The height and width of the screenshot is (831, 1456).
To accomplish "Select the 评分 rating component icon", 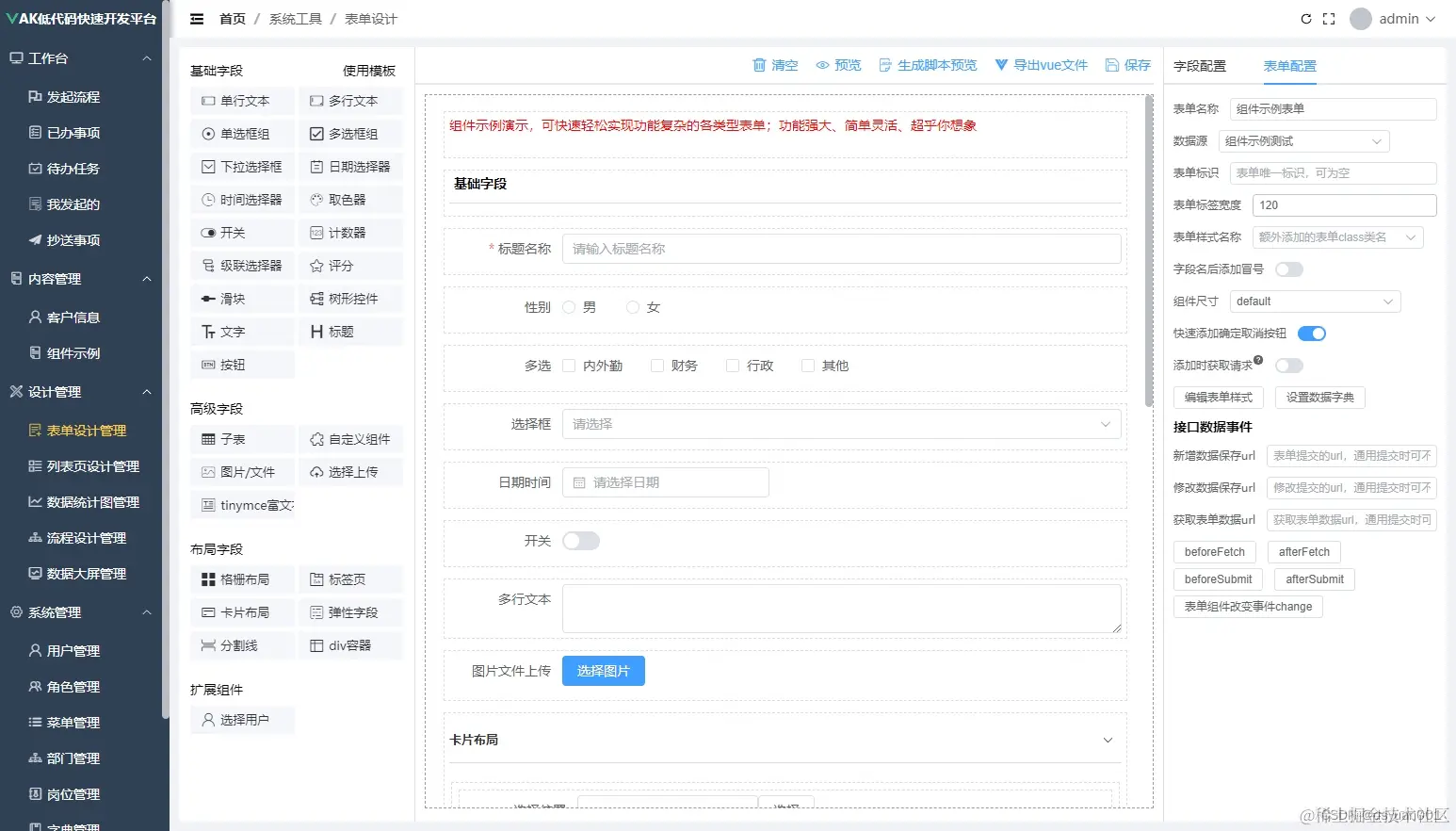I will click(350, 265).
